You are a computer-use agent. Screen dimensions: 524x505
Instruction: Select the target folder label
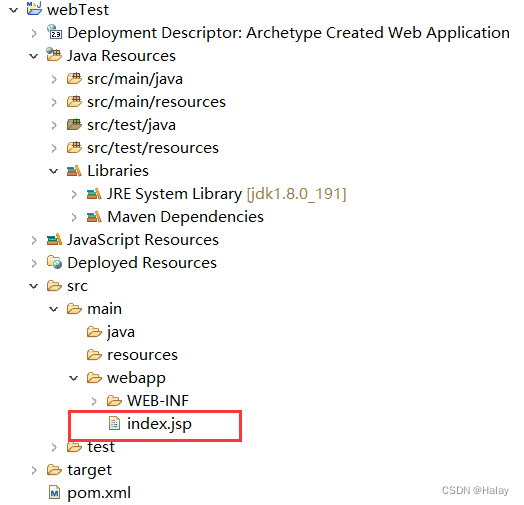tap(90, 471)
